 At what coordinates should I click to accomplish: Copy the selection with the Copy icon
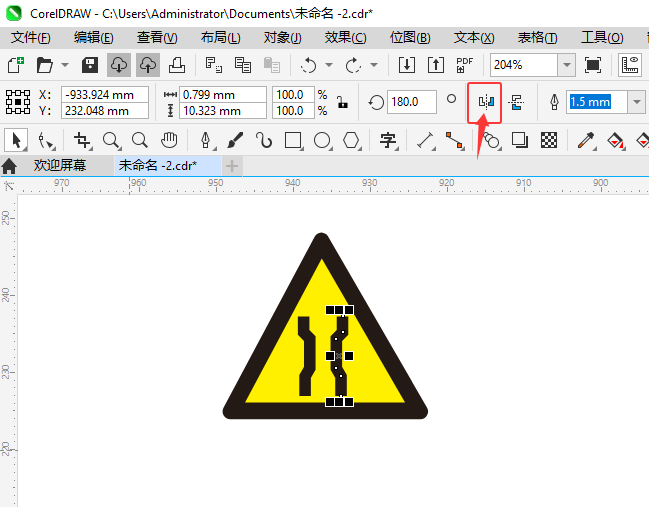(243, 65)
